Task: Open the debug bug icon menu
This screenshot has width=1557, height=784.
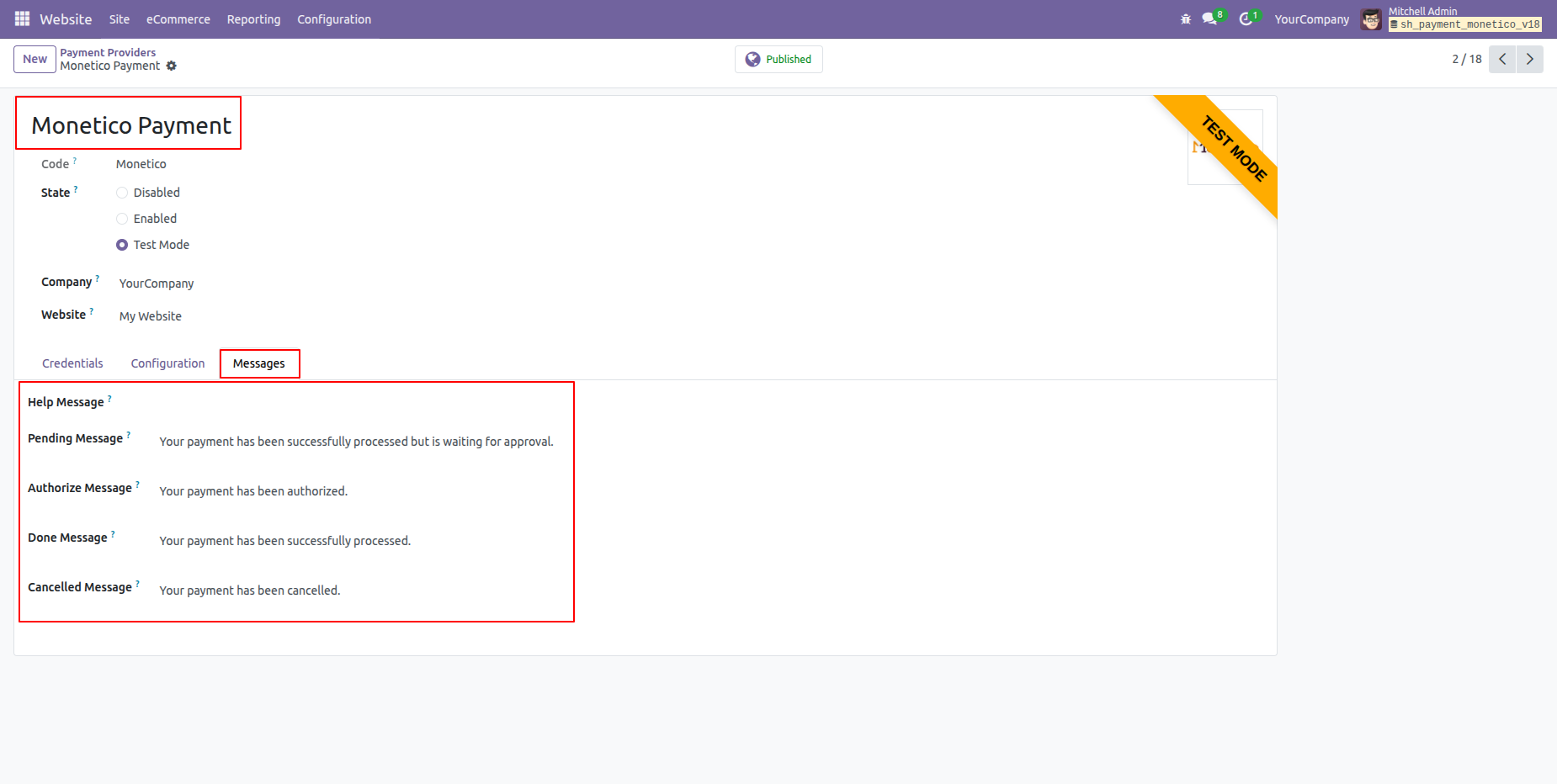Action: pyautogui.click(x=1186, y=19)
